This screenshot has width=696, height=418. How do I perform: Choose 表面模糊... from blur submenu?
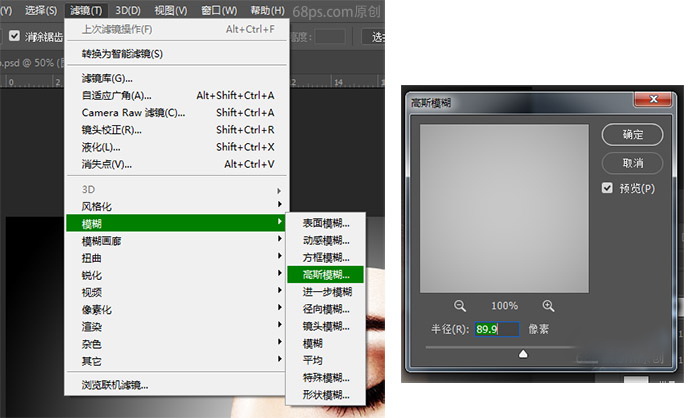(326, 223)
